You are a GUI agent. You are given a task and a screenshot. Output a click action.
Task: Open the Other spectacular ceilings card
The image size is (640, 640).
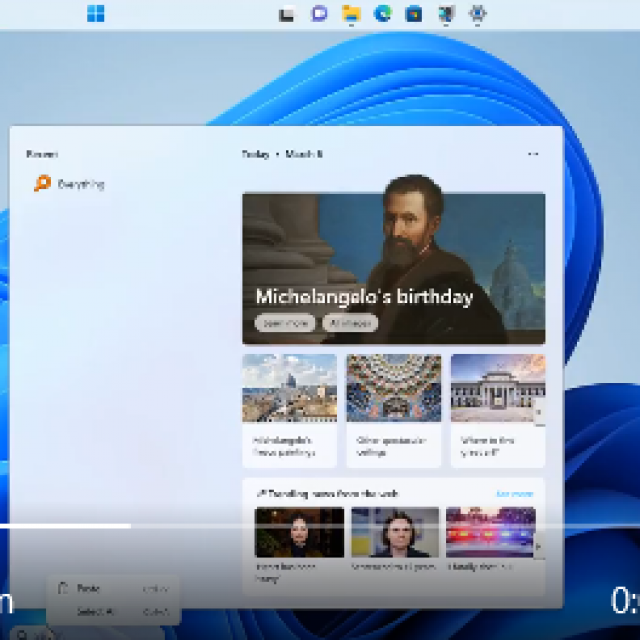[393, 411]
